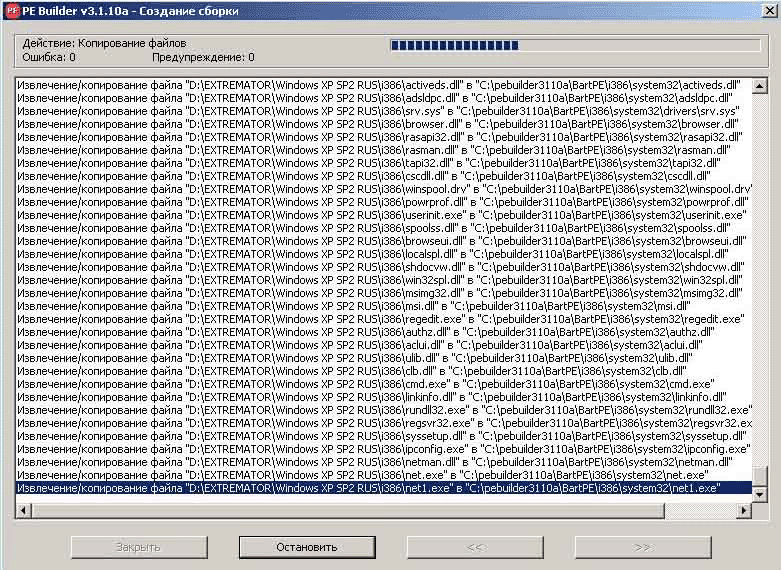The width and height of the screenshot is (781, 570).
Task: Select the log line for regedit.exe
Action: click(384, 318)
